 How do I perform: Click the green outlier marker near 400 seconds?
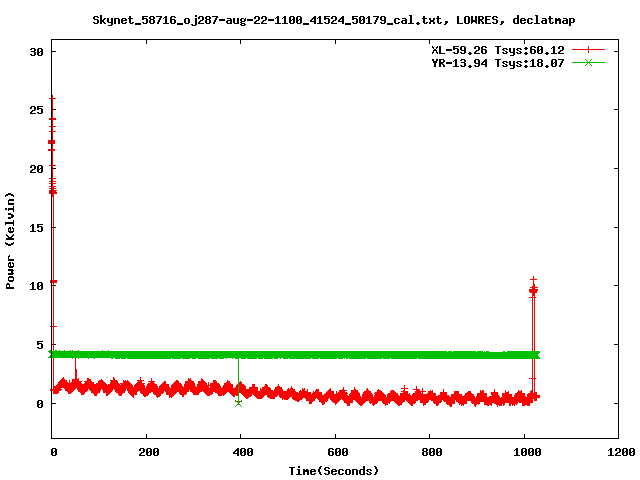click(238, 403)
